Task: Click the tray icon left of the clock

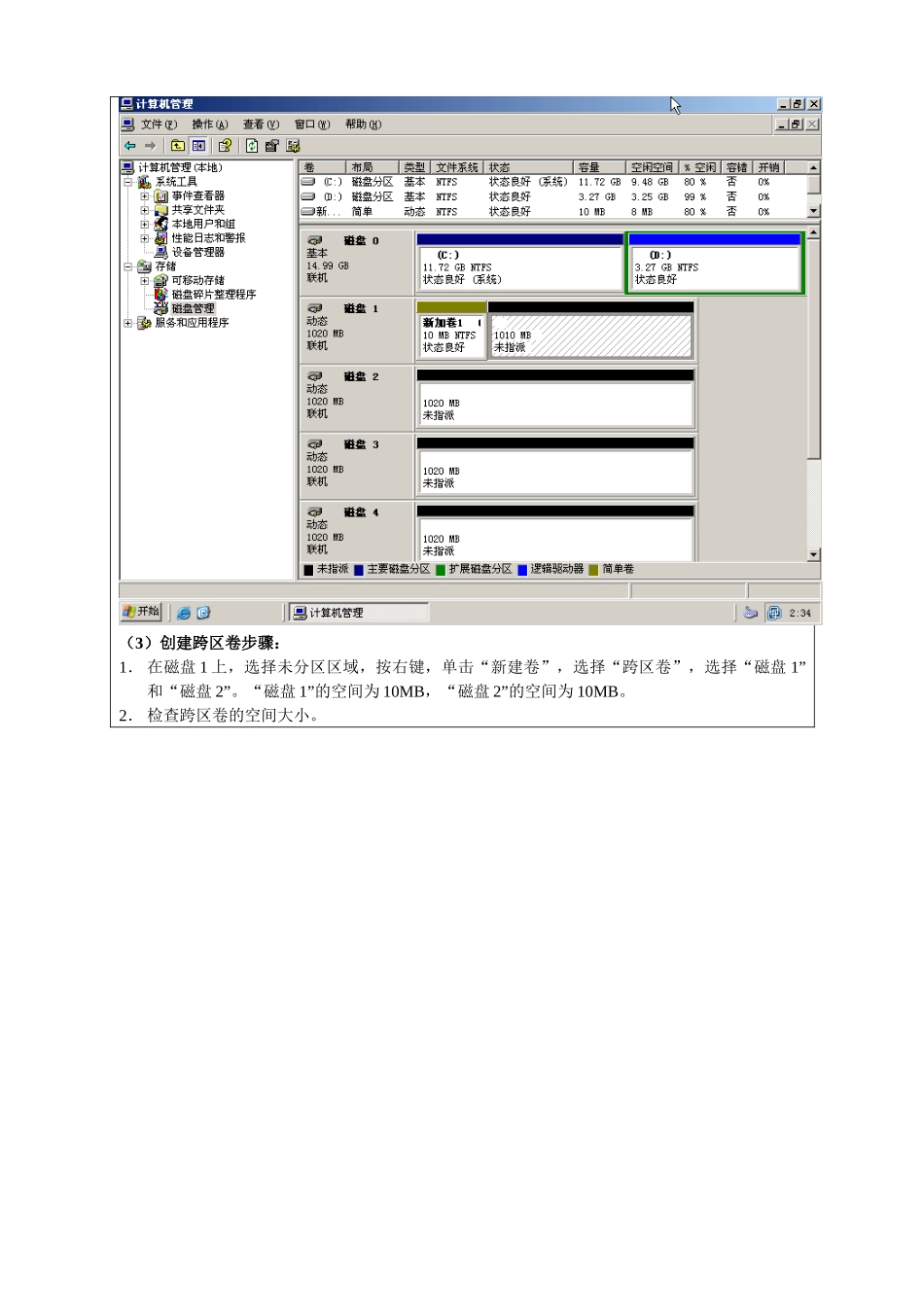Action: point(774,613)
